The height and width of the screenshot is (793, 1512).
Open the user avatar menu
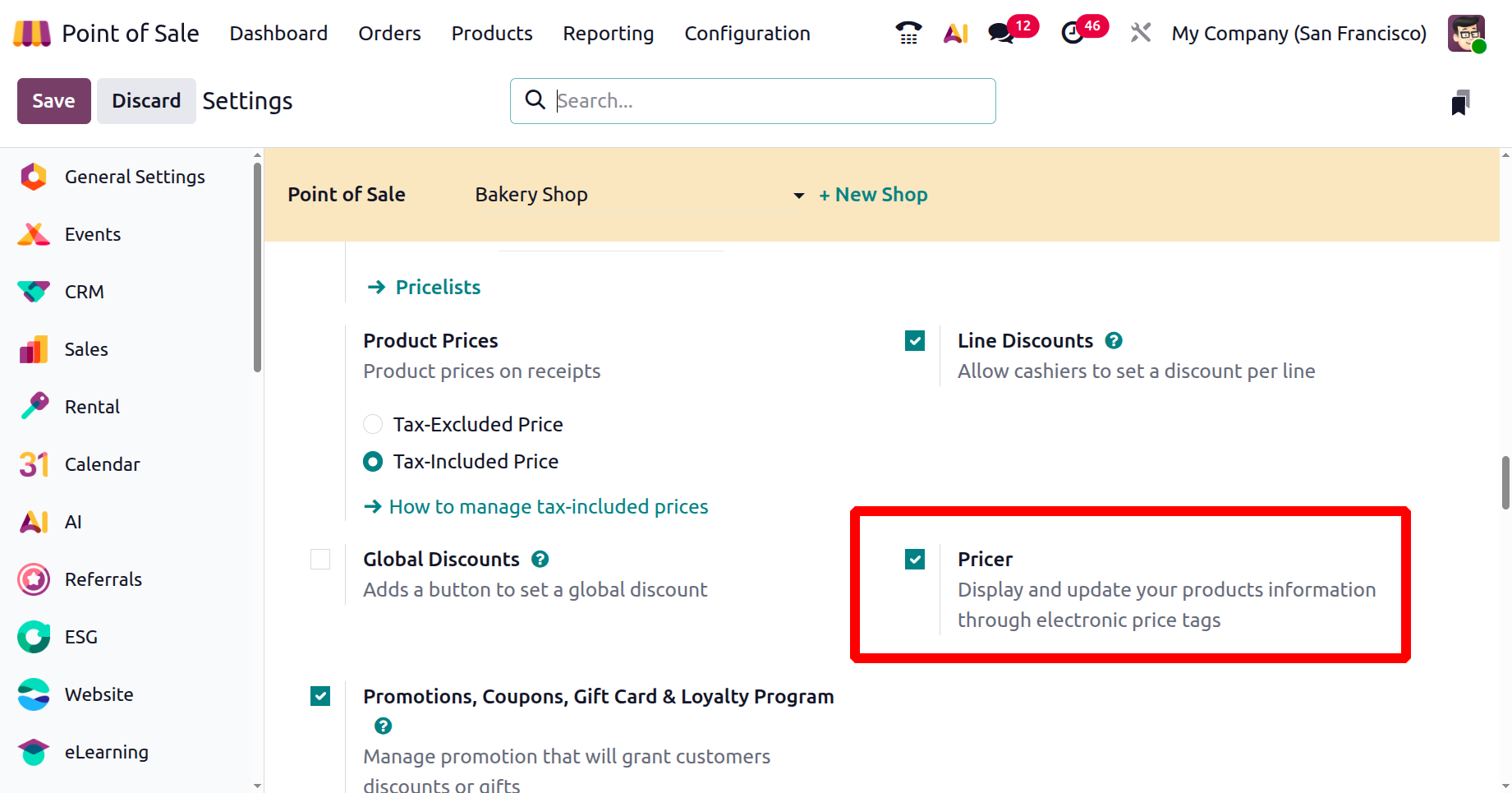click(x=1466, y=34)
